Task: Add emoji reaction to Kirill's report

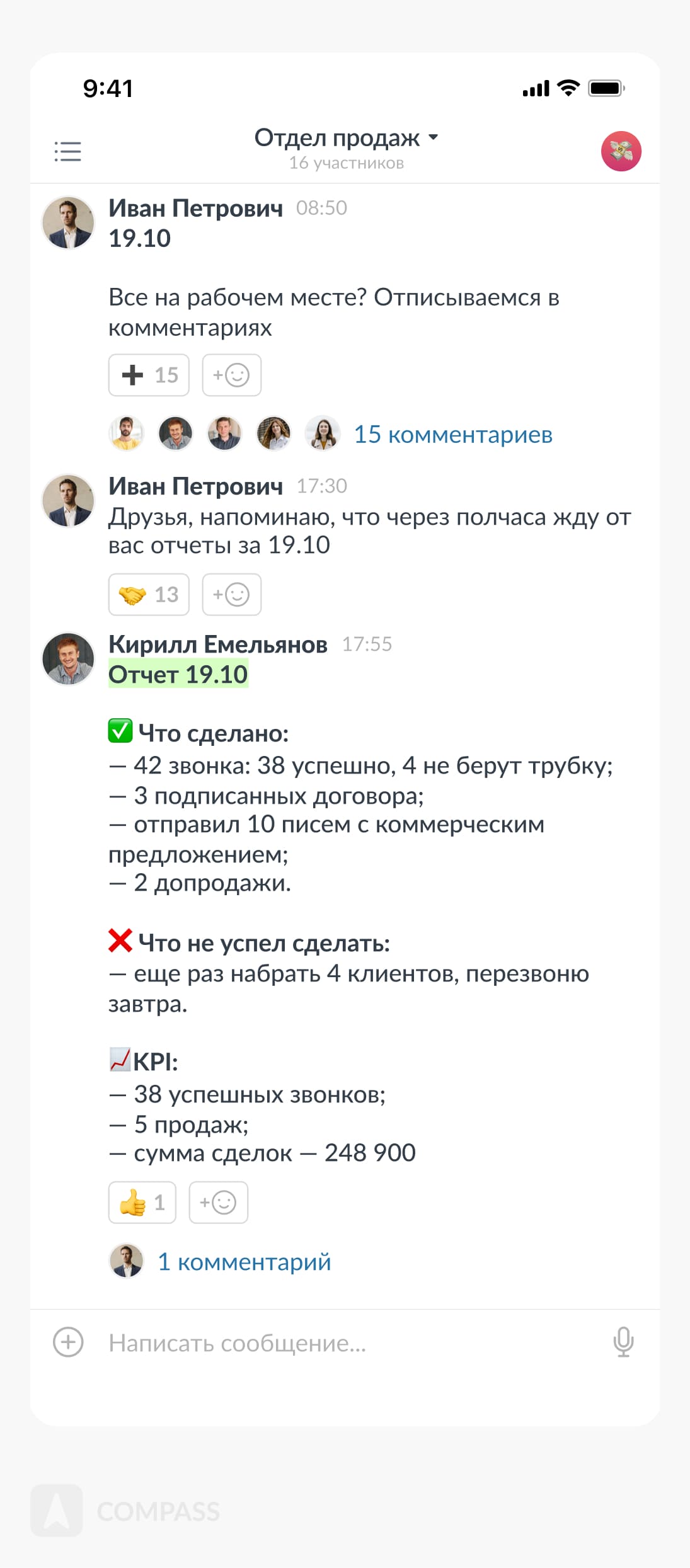Action: click(x=218, y=1203)
